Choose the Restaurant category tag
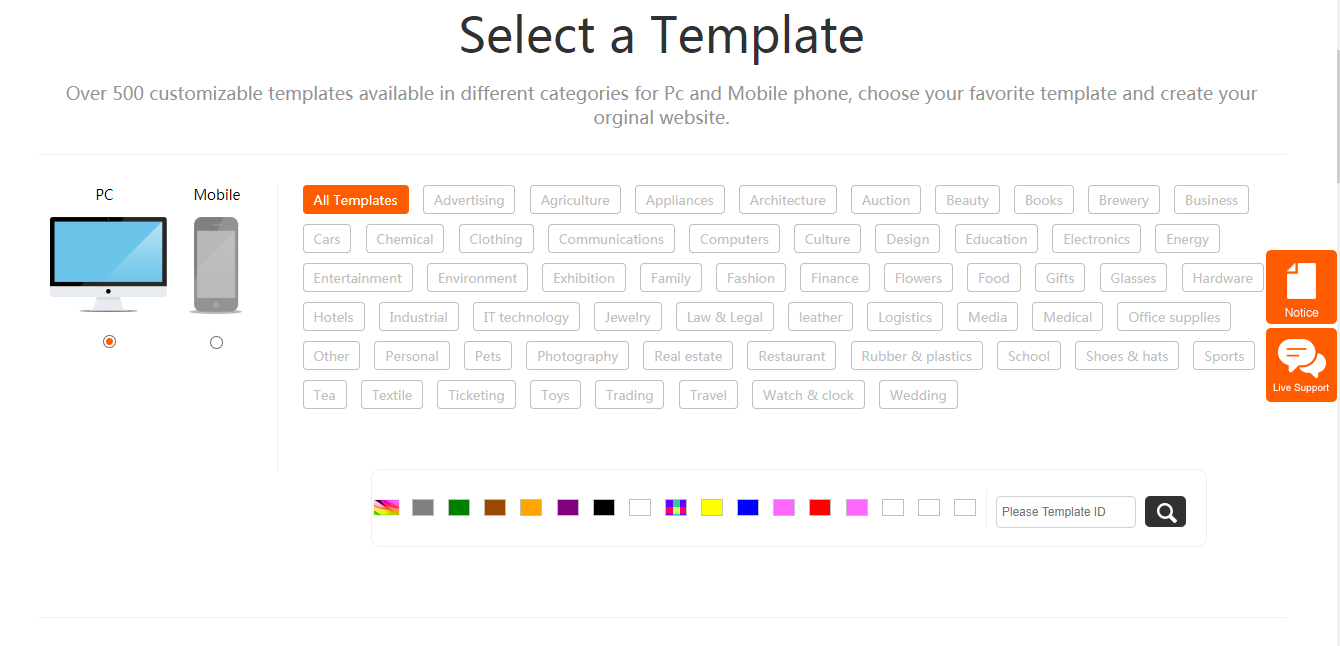The image size is (1340, 646). (792, 356)
